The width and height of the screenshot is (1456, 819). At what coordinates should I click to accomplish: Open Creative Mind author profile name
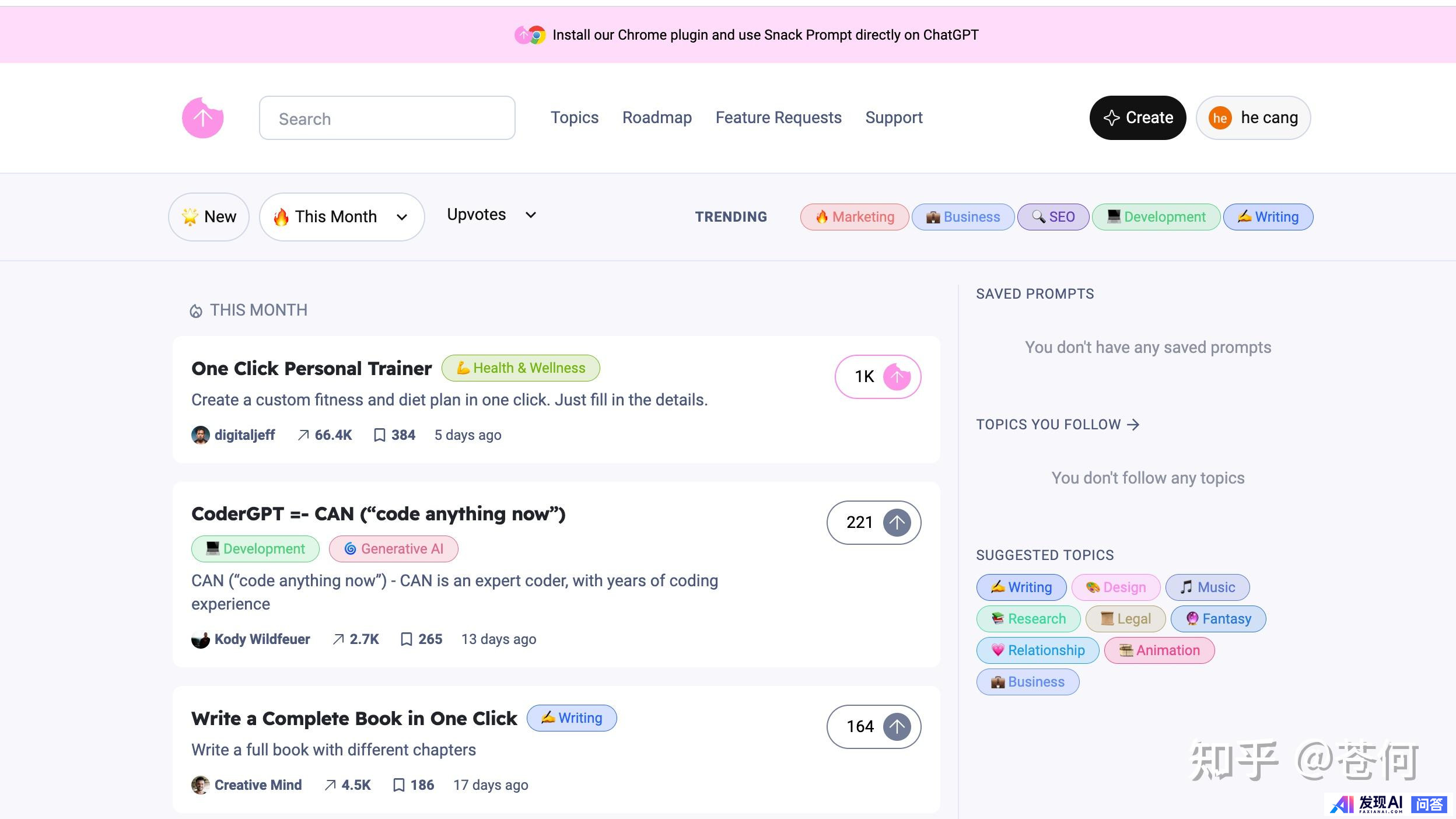coord(258,785)
